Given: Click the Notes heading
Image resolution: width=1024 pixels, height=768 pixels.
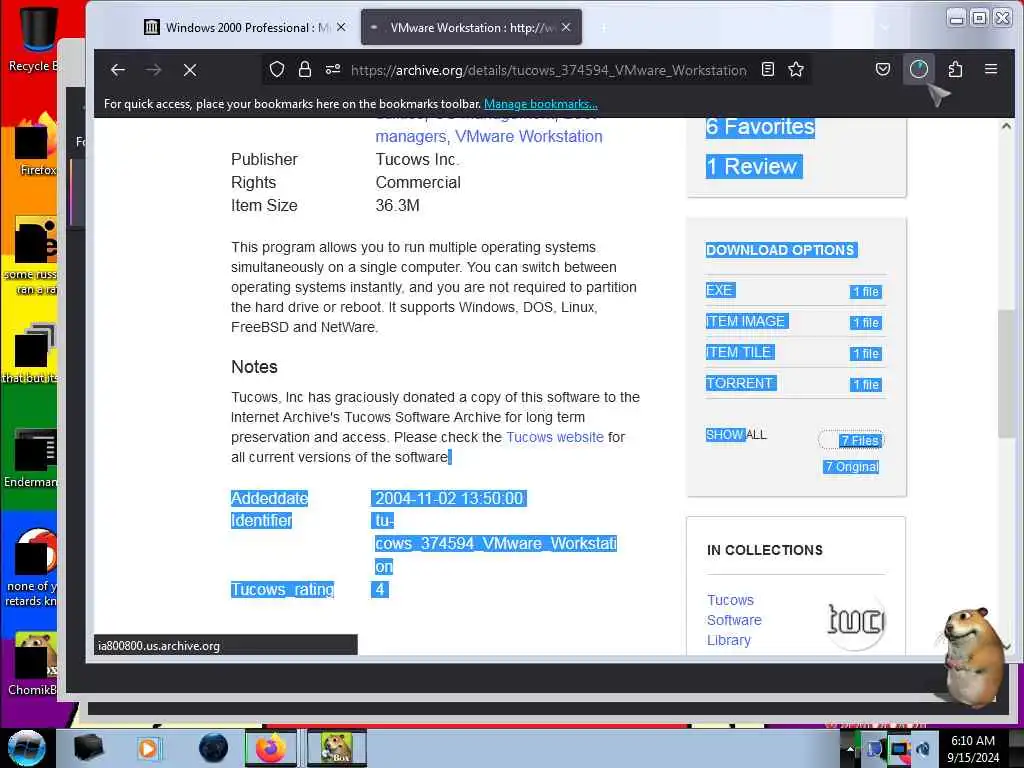Looking at the screenshot, I should (254, 367).
